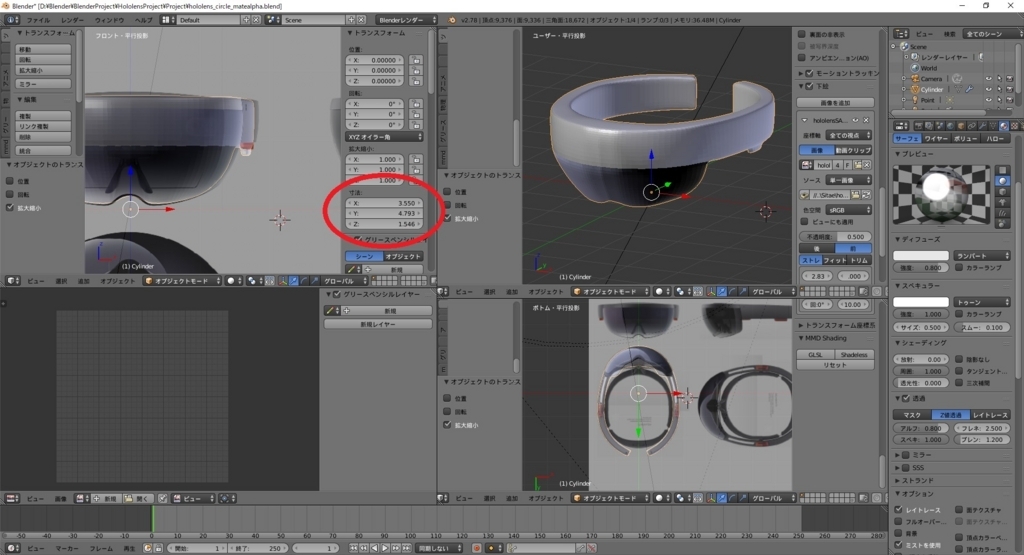
Task: Select flat plane preview shape icon
Action: (x=1002, y=170)
